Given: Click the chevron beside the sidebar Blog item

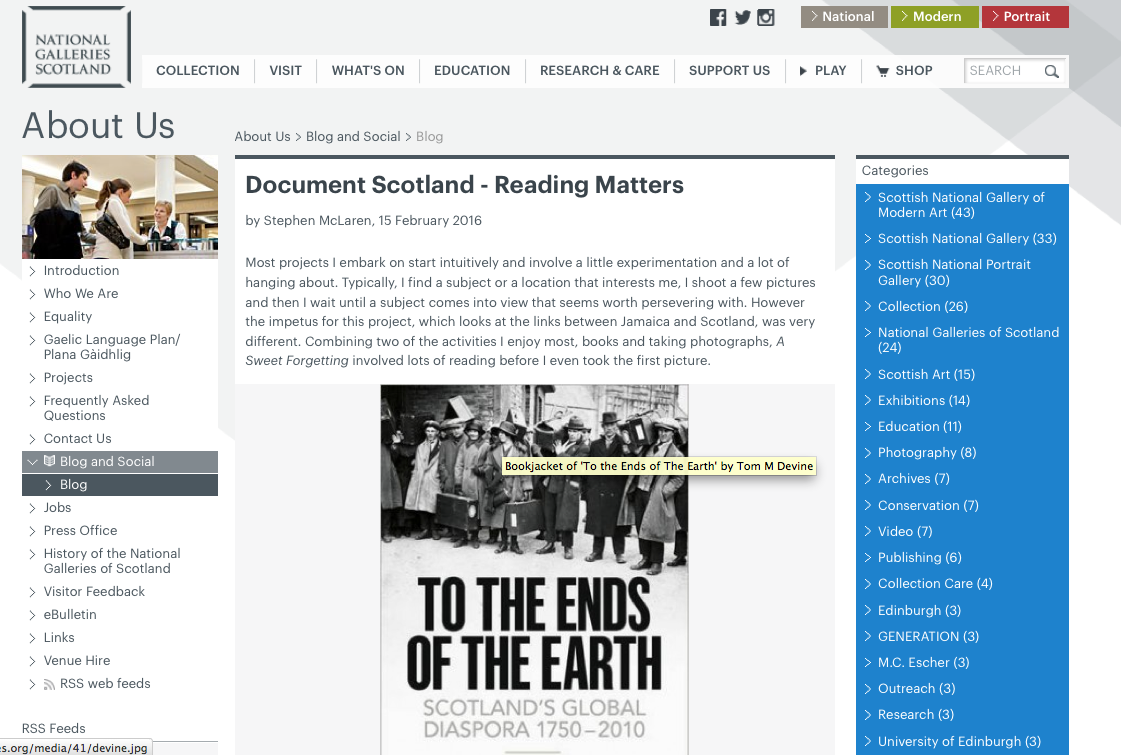Looking at the screenshot, I should (x=49, y=485).
